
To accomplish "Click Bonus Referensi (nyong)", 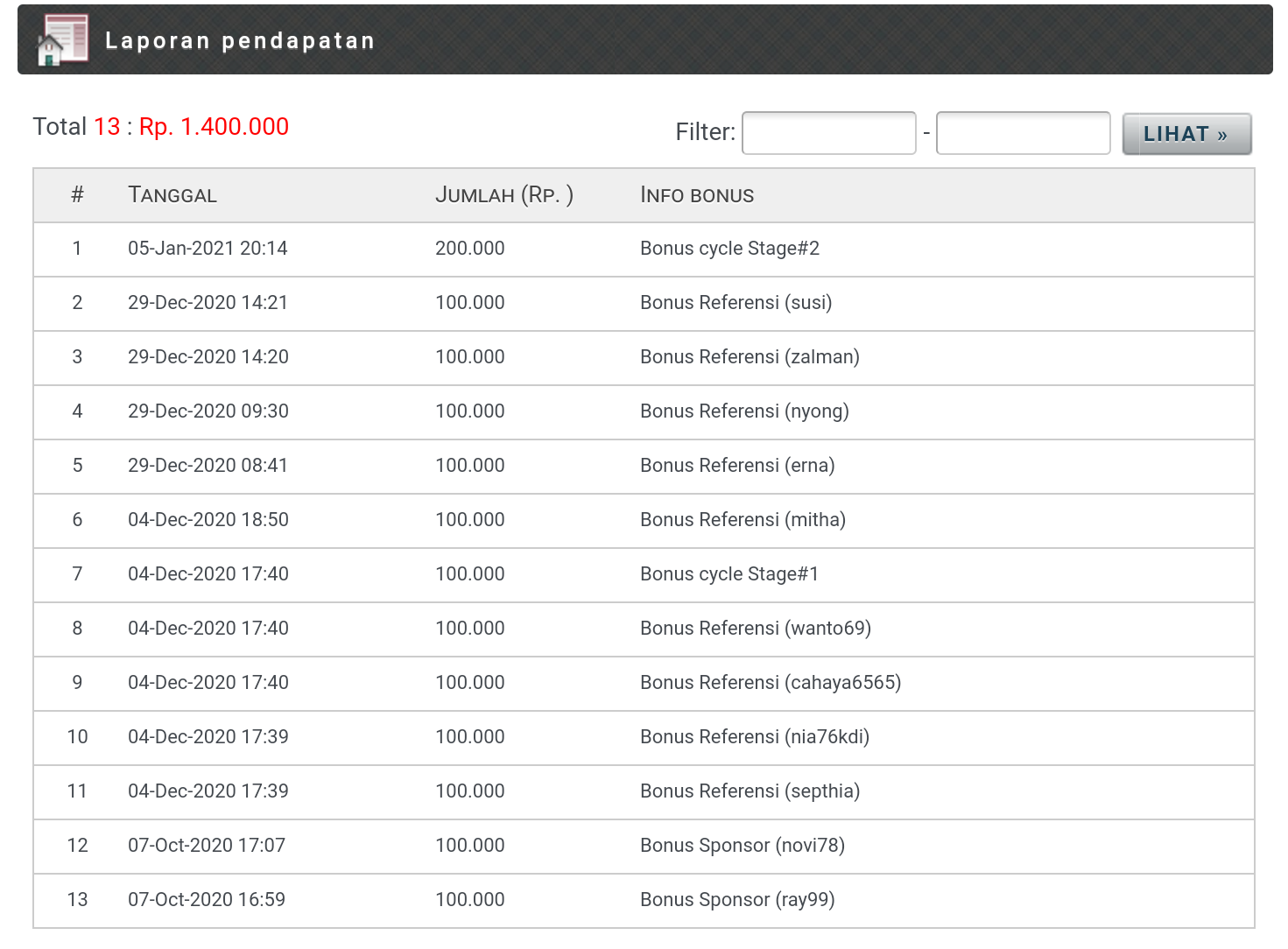I will point(744,411).
